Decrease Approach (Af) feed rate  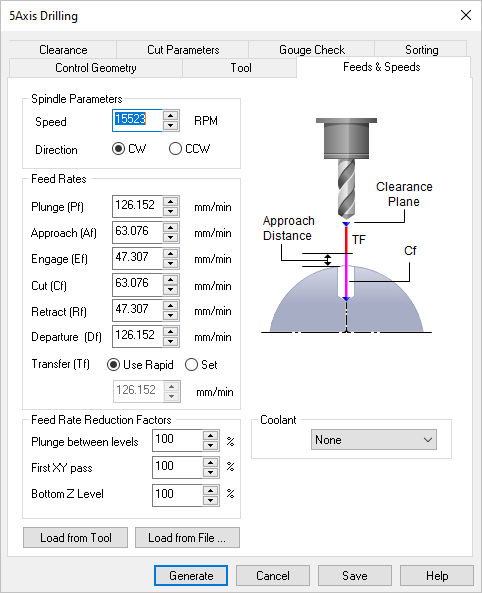[171, 238]
